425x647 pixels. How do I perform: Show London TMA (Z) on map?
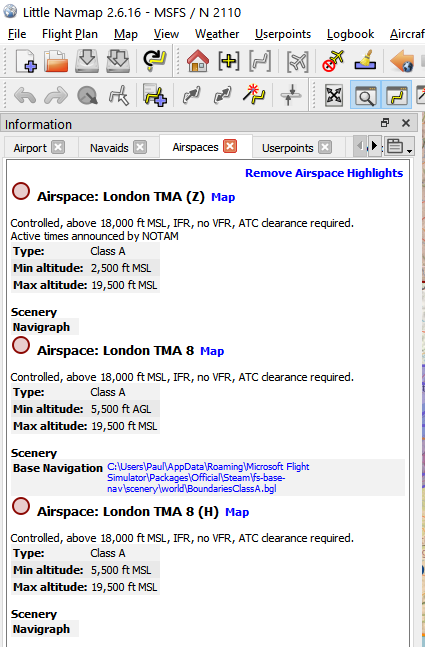223,197
